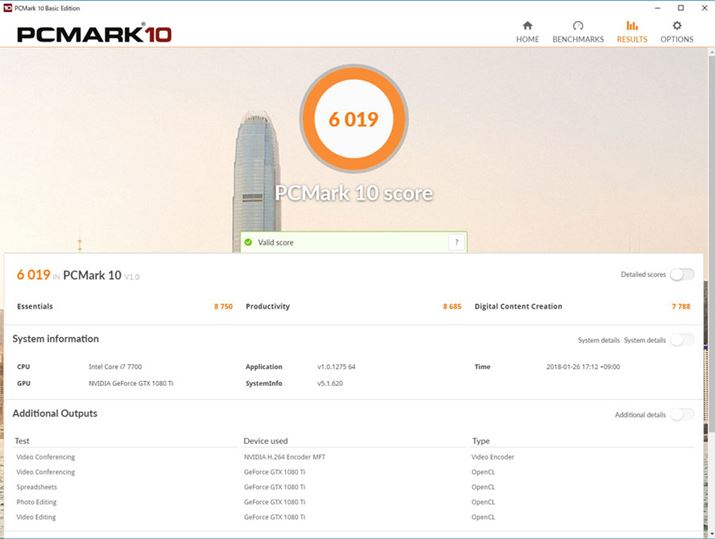This screenshot has height=539, width=715.
Task: Click the results bar chart icon
Action: coord(632,25)
